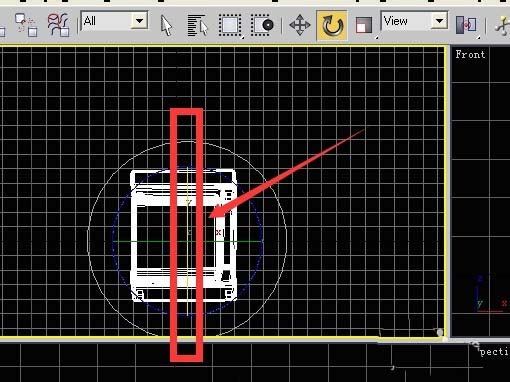Click the Unlink Selection toolbar icon
510x382 pixels.
tap(26, 25)
